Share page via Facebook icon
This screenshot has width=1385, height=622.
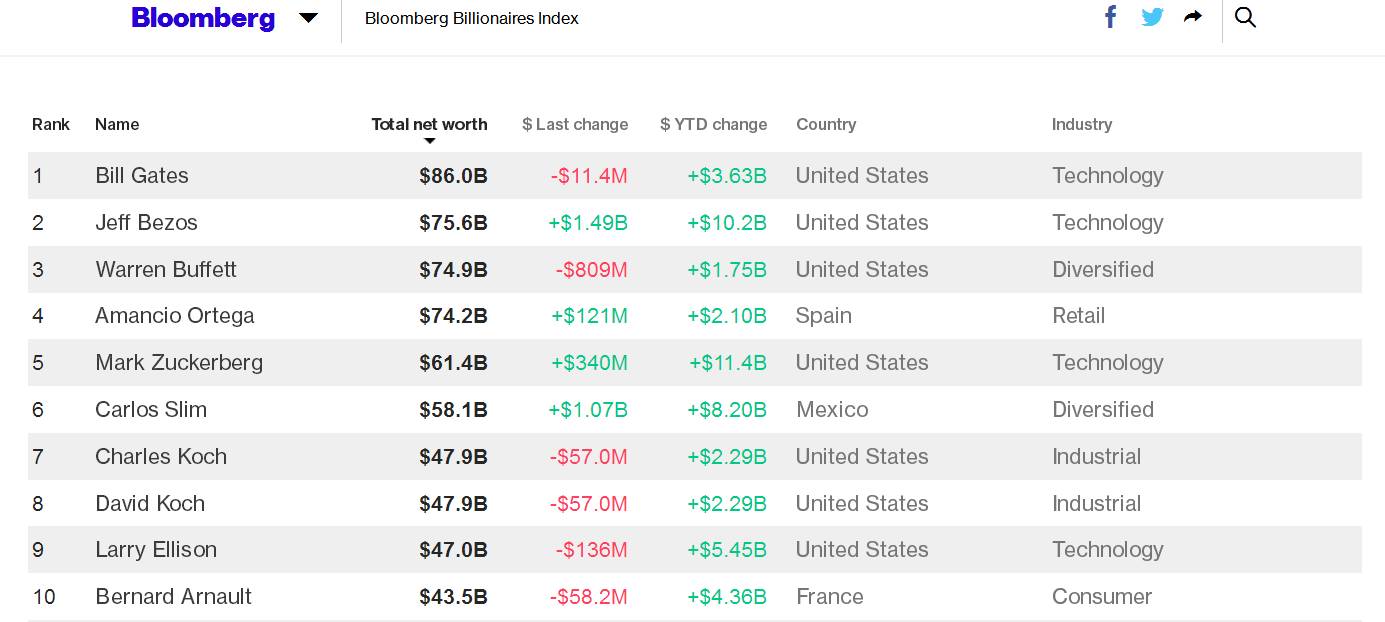(1110, 17)
